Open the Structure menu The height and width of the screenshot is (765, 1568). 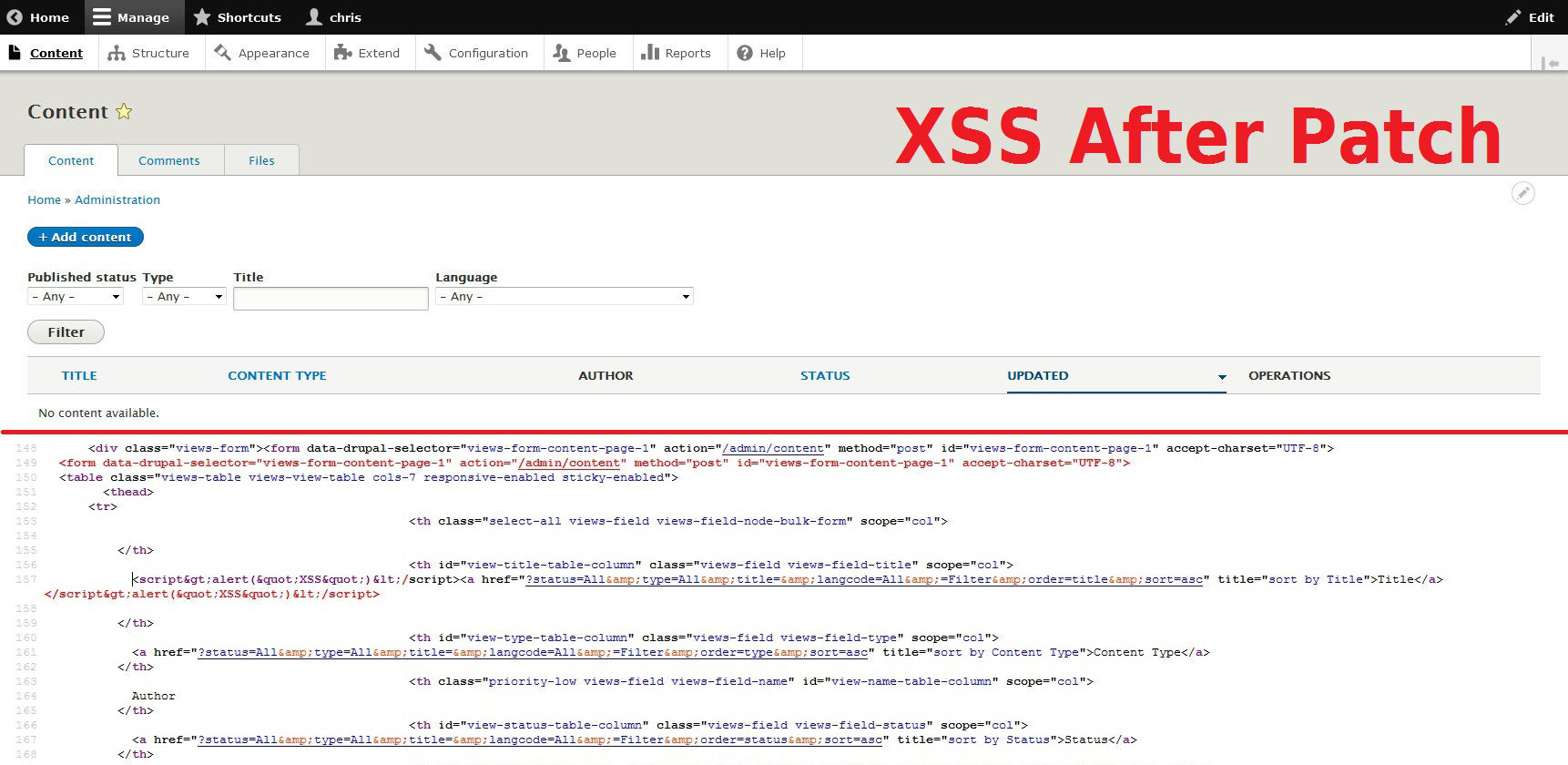coord(148,53)
